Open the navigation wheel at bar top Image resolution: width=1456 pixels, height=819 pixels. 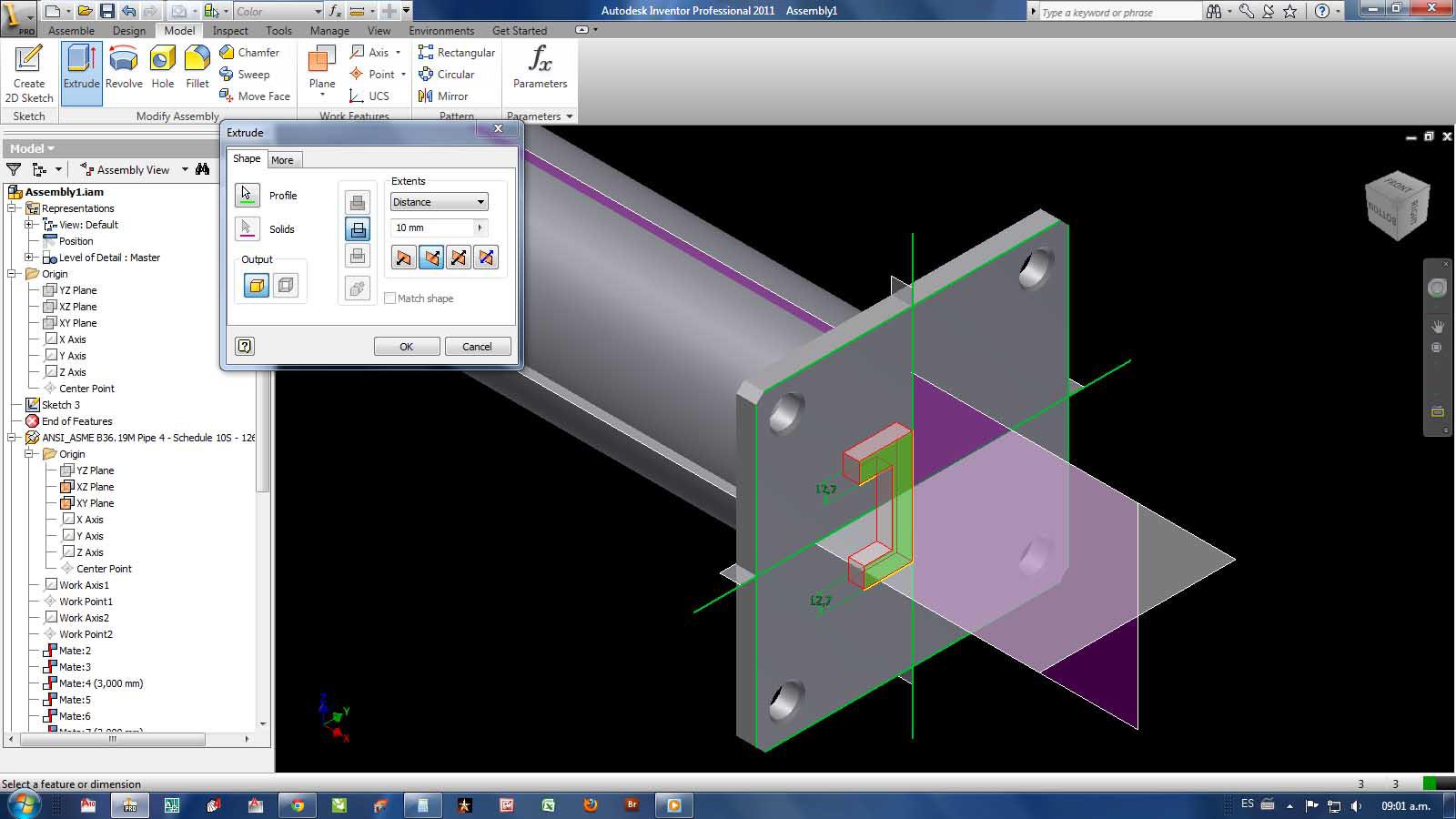coord(1438,288)
